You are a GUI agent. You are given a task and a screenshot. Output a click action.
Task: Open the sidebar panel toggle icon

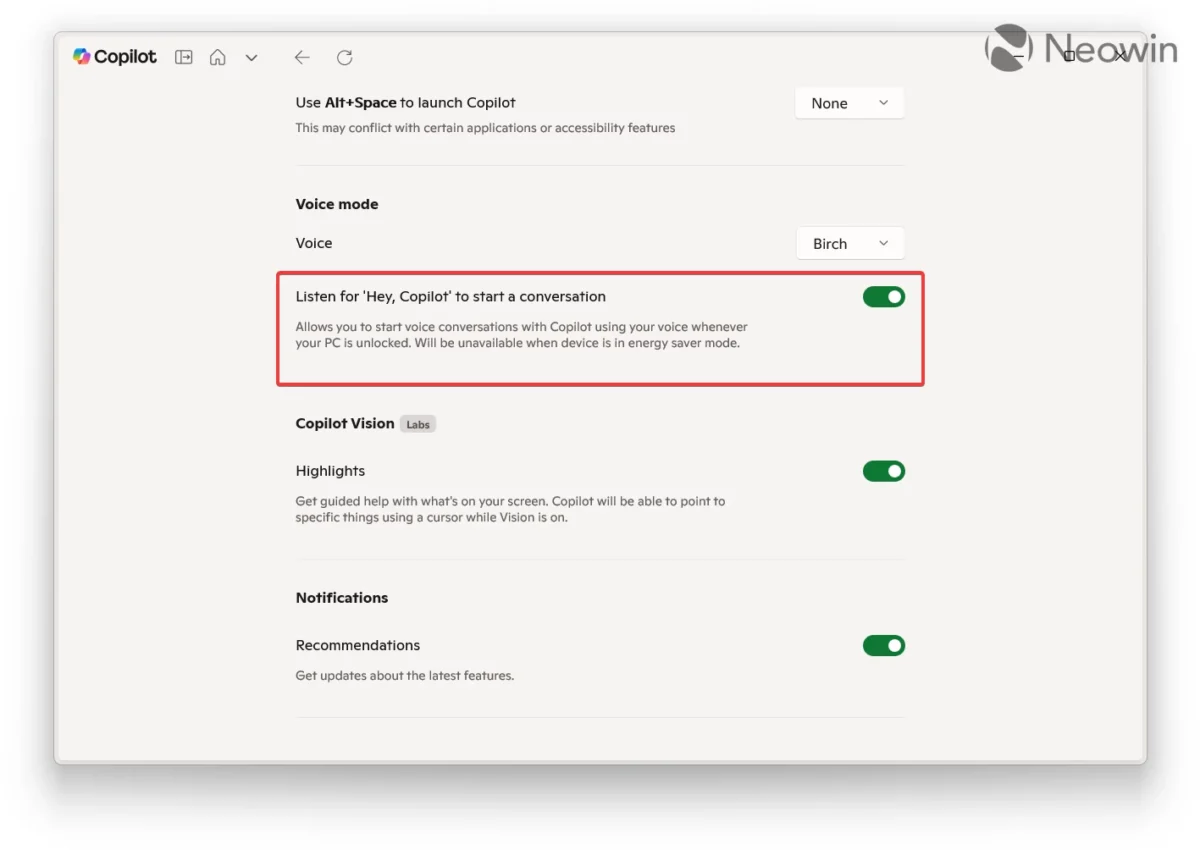click(184, 57)
